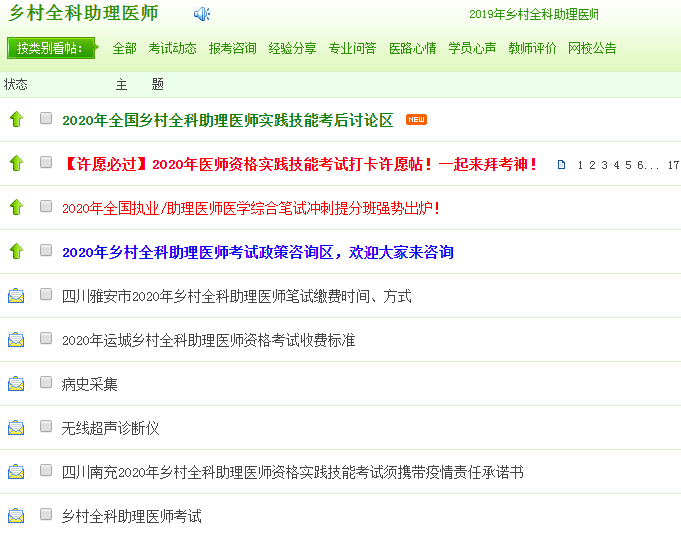Image resolution: width=681 pixels, height=534 pixels.
Task: Click the envelope icon for 病史采集 thread
Action: pos(16,384)
